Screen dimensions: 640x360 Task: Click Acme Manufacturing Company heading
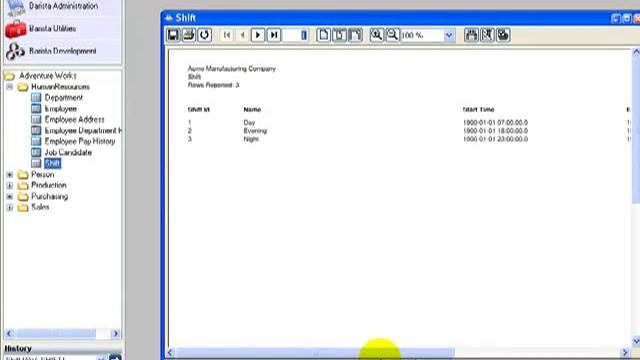[x=232, y=69]
